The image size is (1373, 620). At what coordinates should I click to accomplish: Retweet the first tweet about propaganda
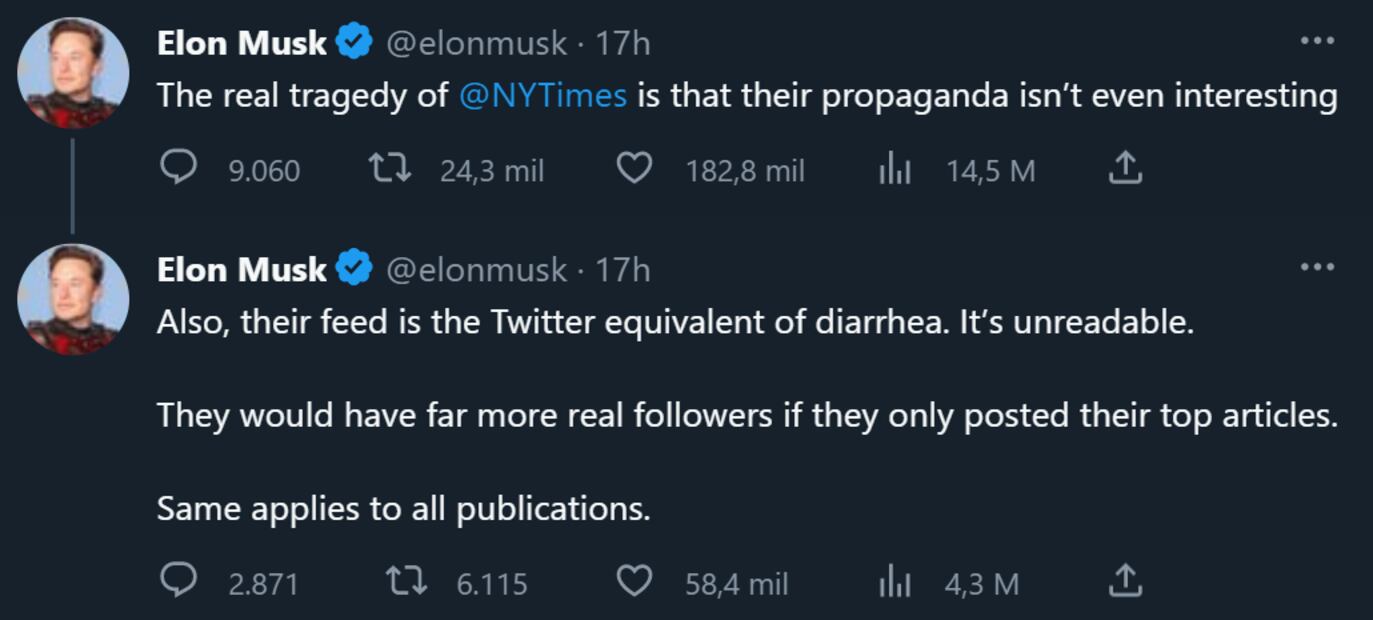pos(389,169)
